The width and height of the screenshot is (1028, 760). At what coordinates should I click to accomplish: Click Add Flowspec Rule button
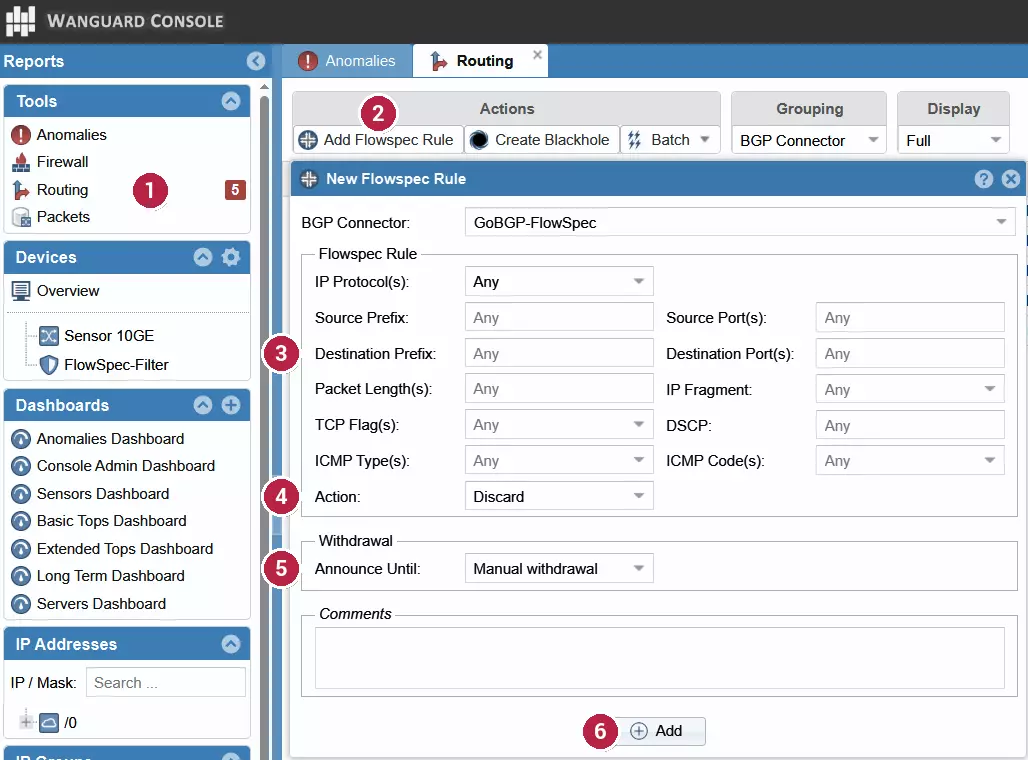point(376,140)
